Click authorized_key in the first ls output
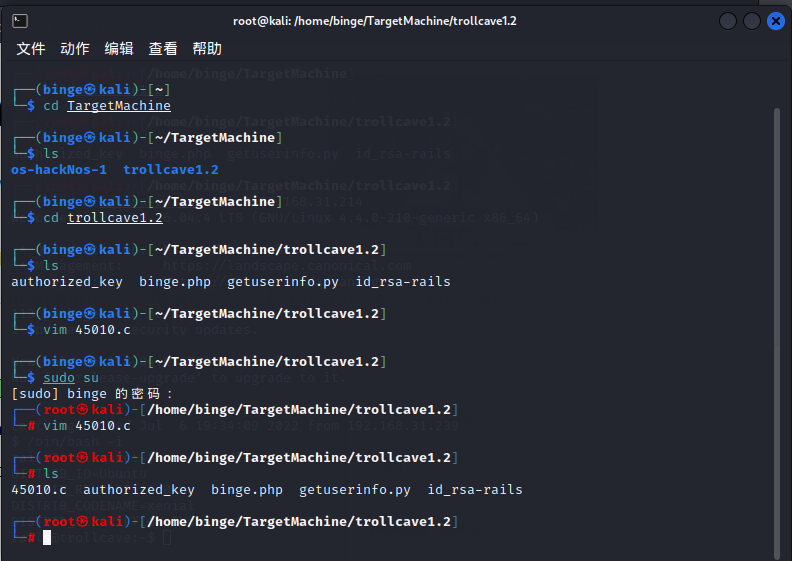This screenshot has height=561, width=792. pos(67,282)
